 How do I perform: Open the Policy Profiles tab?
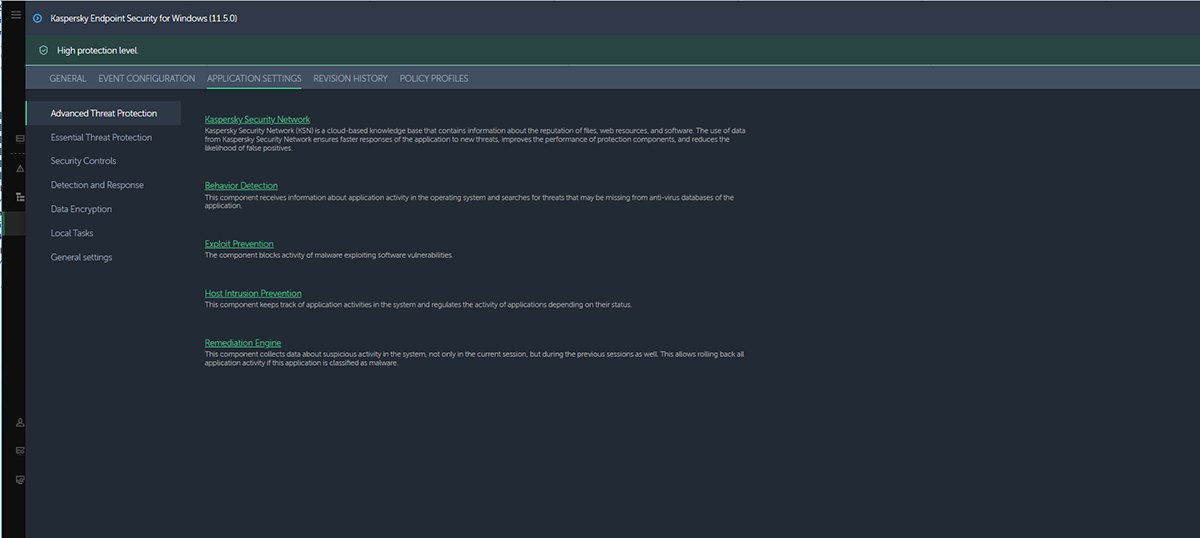click(x=434, y=79)
